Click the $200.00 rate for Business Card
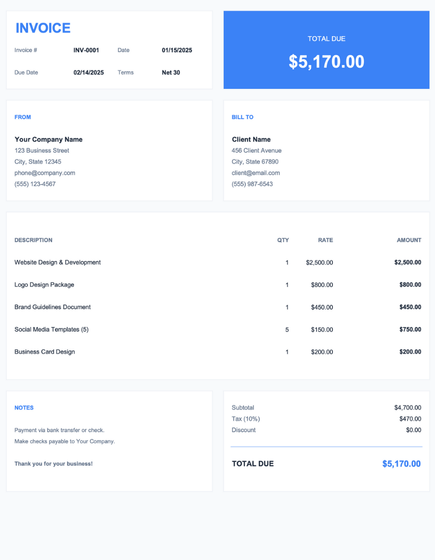The width and height of the screenshot is (435, 560). click(x=322, y=352)
